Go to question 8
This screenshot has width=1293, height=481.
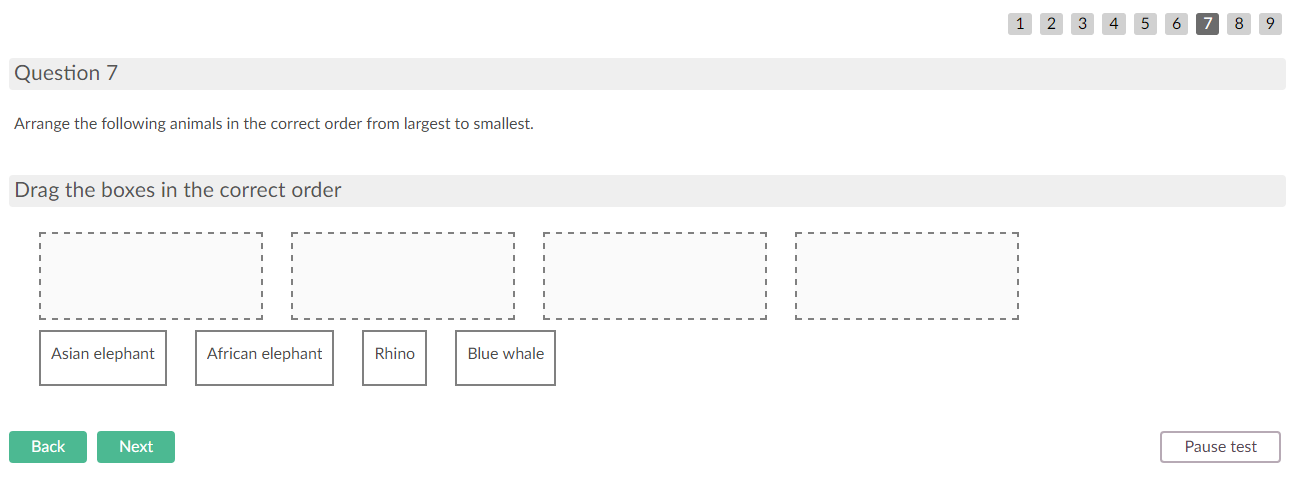pos(1239,24)
